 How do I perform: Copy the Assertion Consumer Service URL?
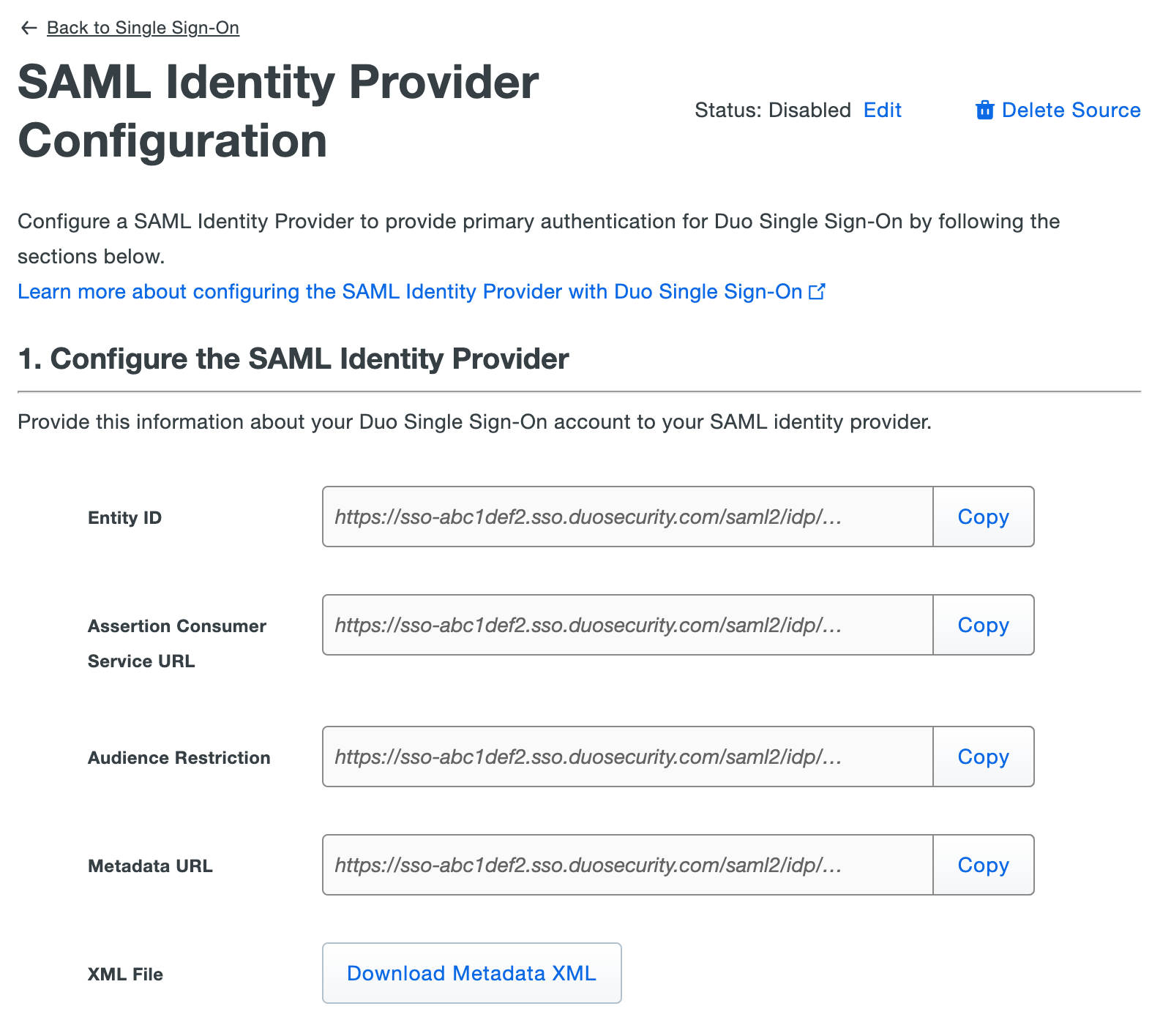(983, 626)
